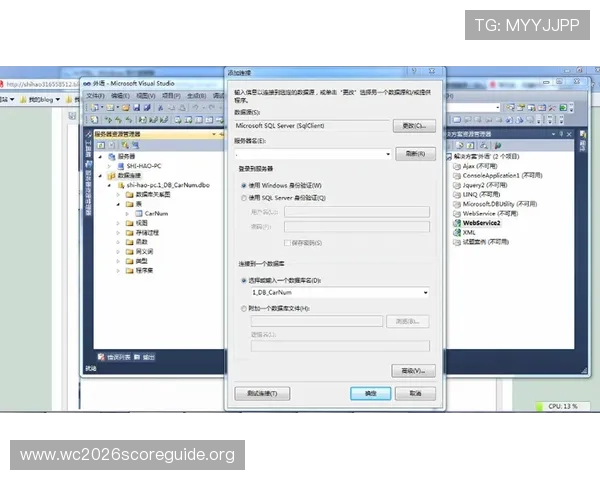Click the WebService2 project icon in Solution Explorer
Viewport: 600px width, 480px height.
[x=457, y=223]
